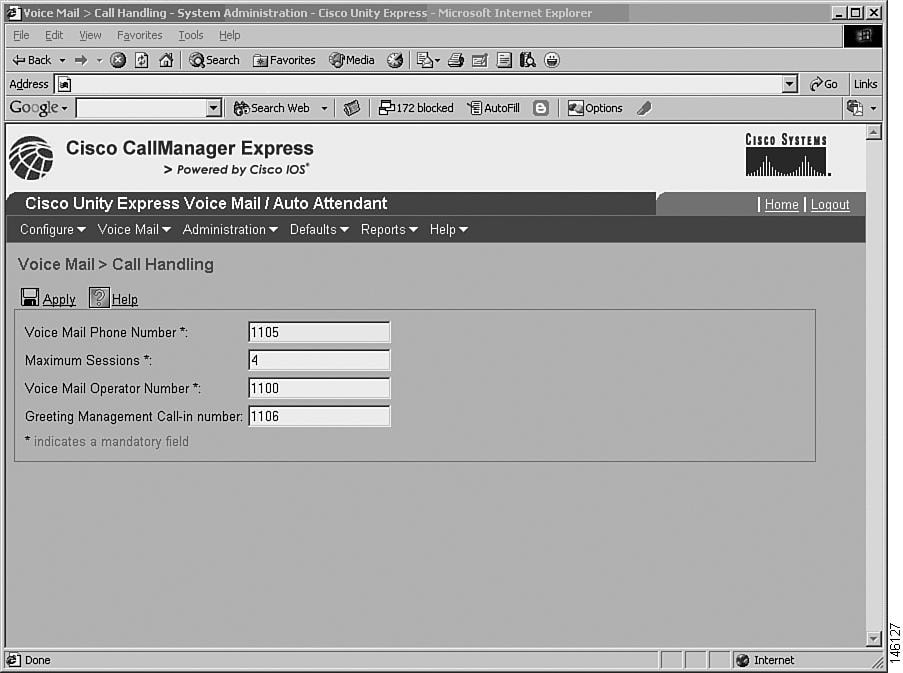This screenshot has width=903, height=673.
Task: Expand the Reports menu
Action: point(389,230)
